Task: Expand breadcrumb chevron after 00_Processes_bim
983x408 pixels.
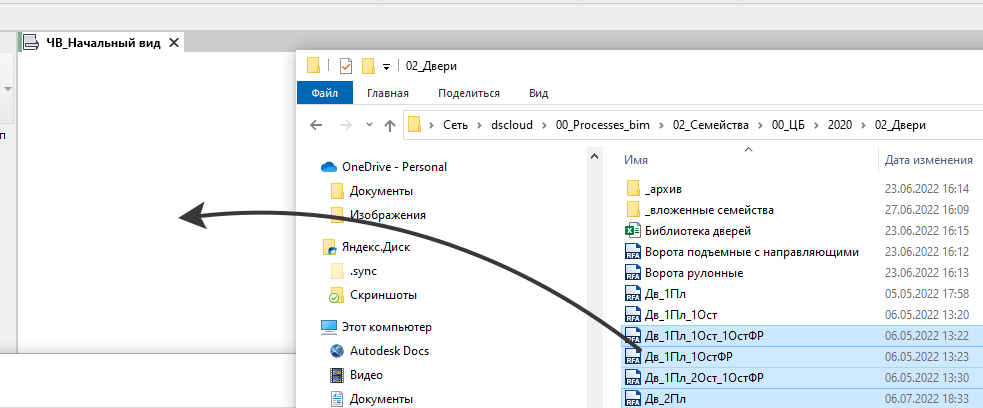Action: 661,125
